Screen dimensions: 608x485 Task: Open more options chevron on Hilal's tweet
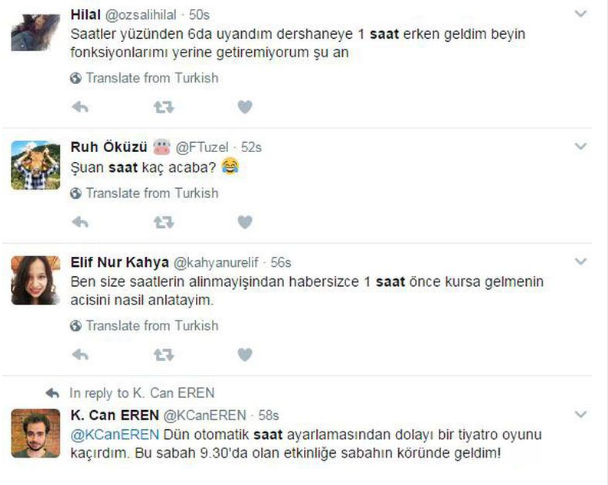[580, 14]
